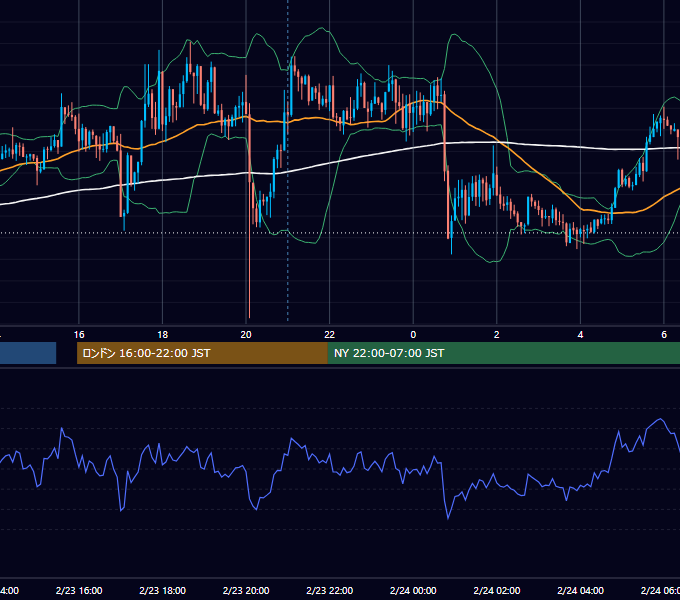
Task: Click the 2/24 04:00 date label
Action: 580,590
